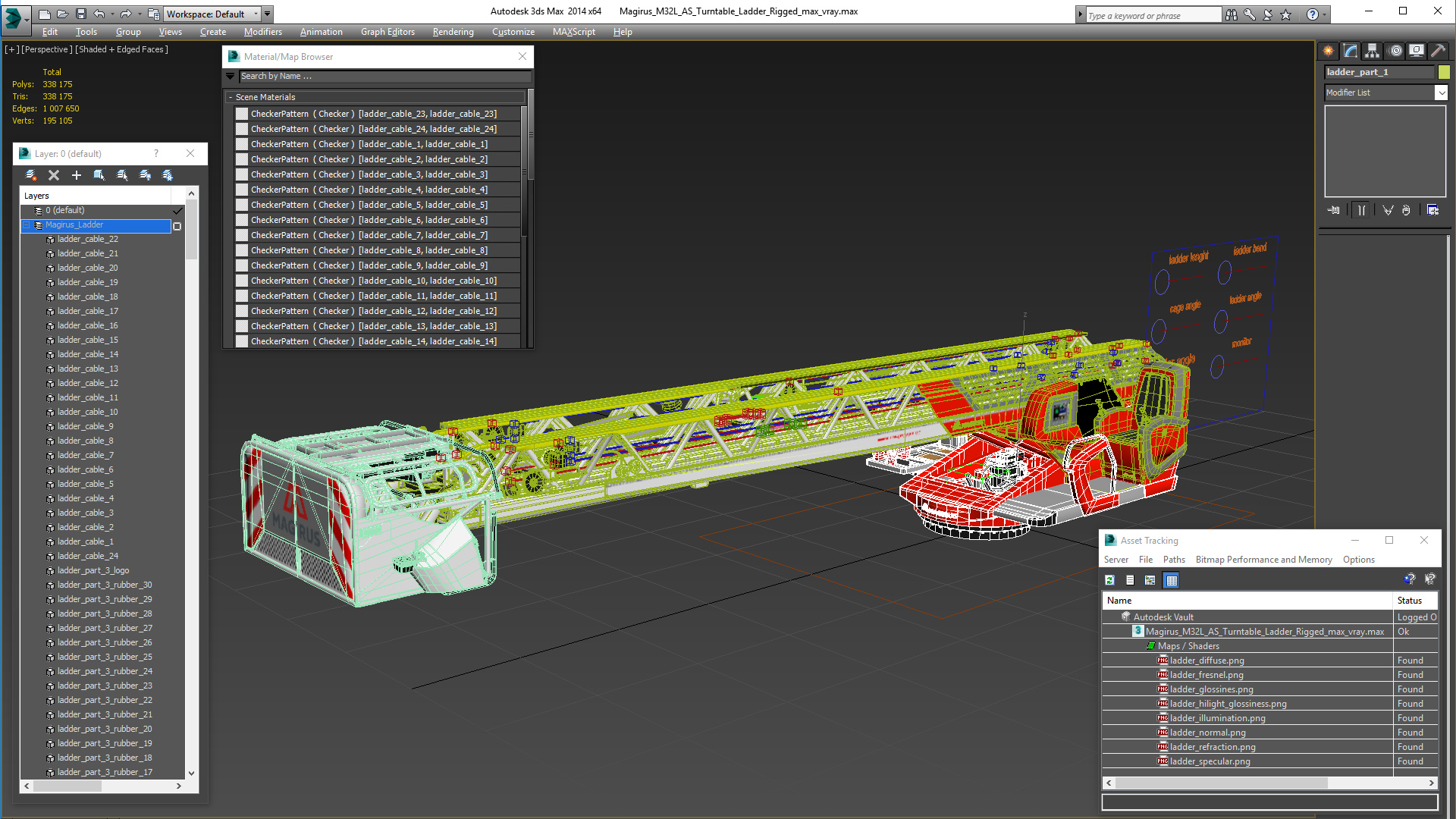Click the Project Folder icon near Workspace
Image resolution: width=1456 pixels, height=819 pixels.
click(x=154, y=14)
